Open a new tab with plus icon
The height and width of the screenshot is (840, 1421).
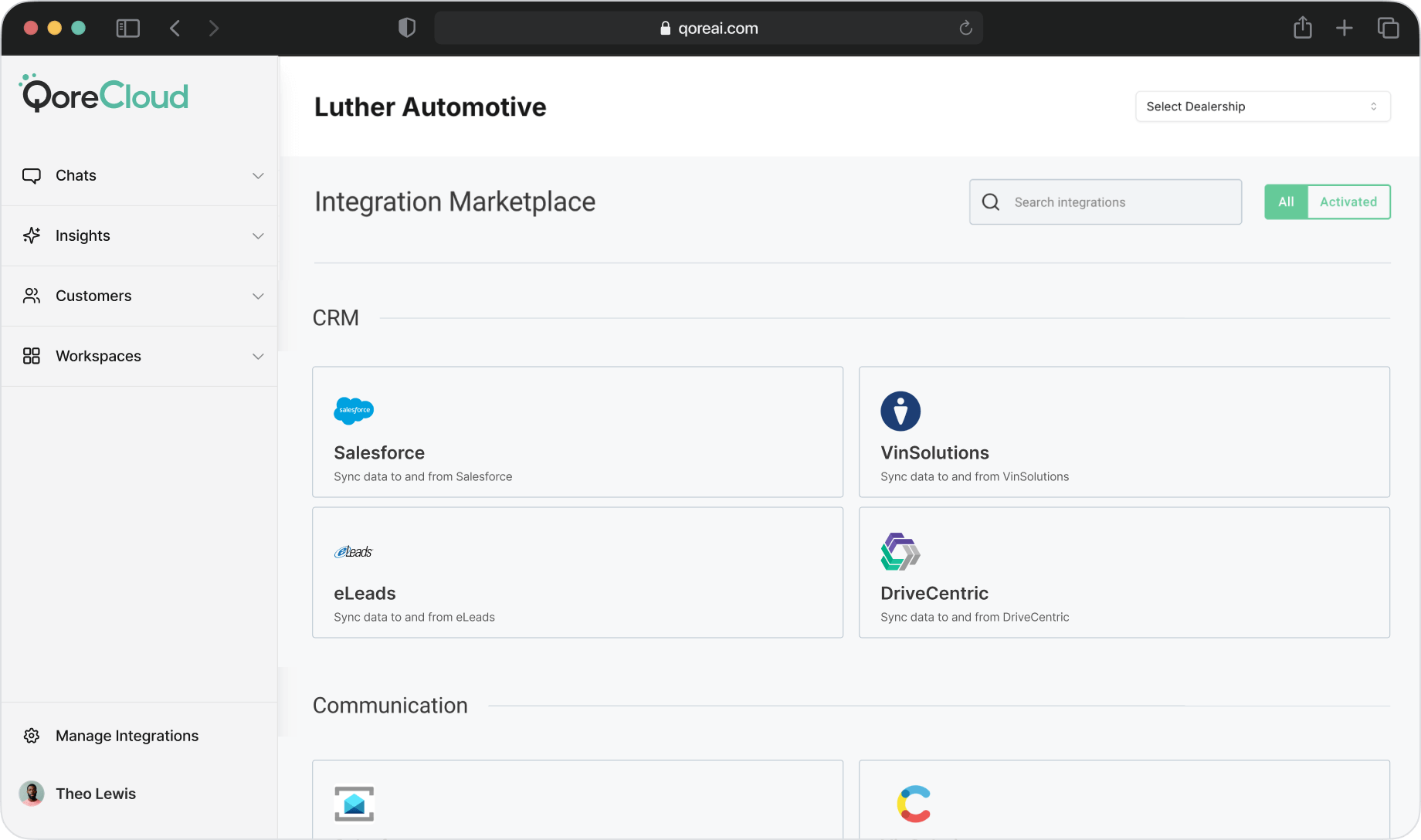click(x=1344, y=29)
